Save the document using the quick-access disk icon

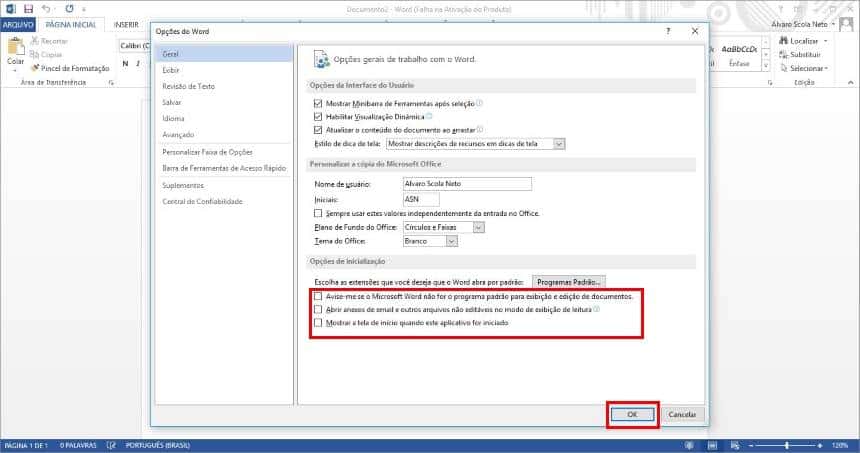click(x=29, y=9)
